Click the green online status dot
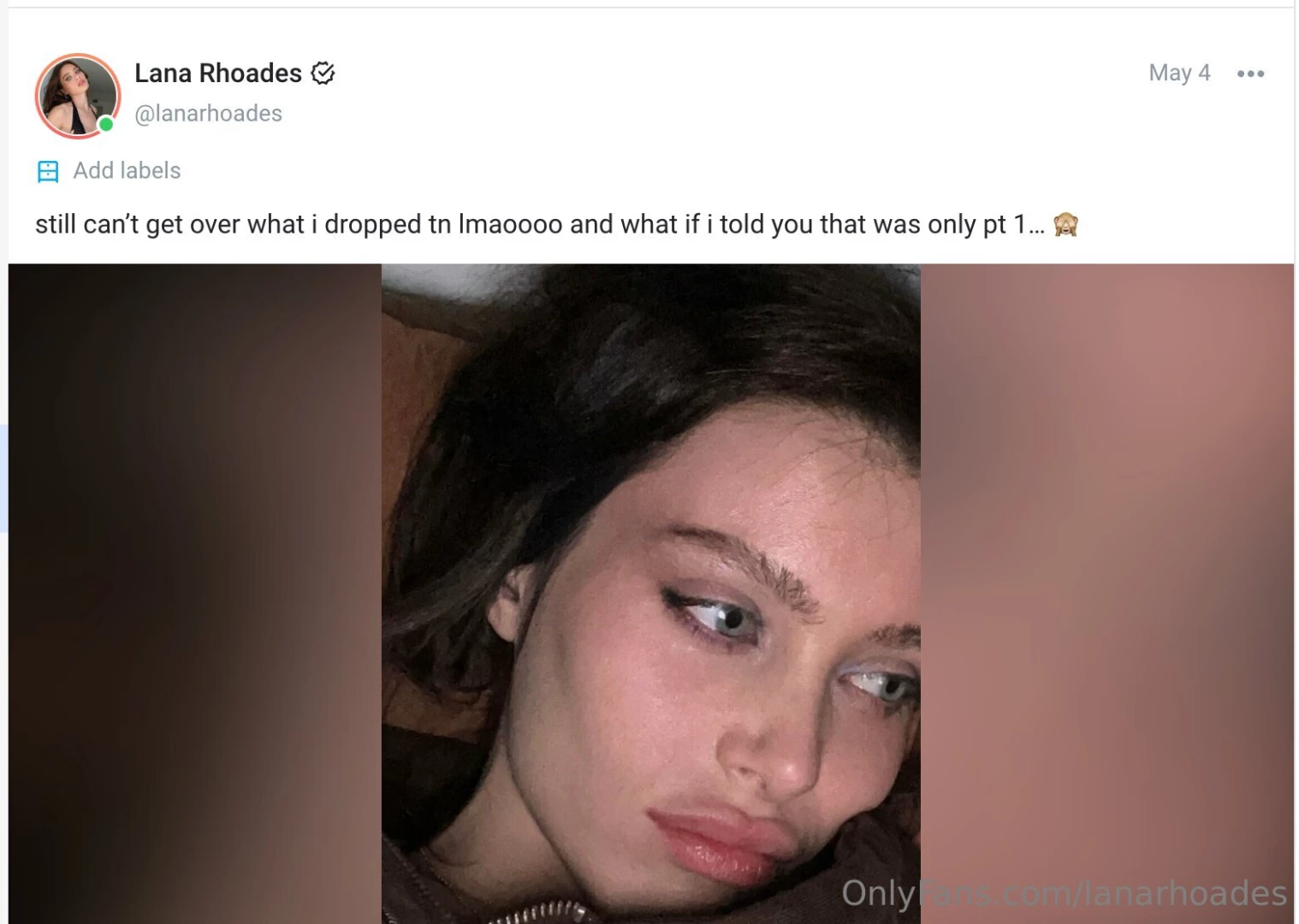Viewport: 1299px width, 924px height. 106,124
